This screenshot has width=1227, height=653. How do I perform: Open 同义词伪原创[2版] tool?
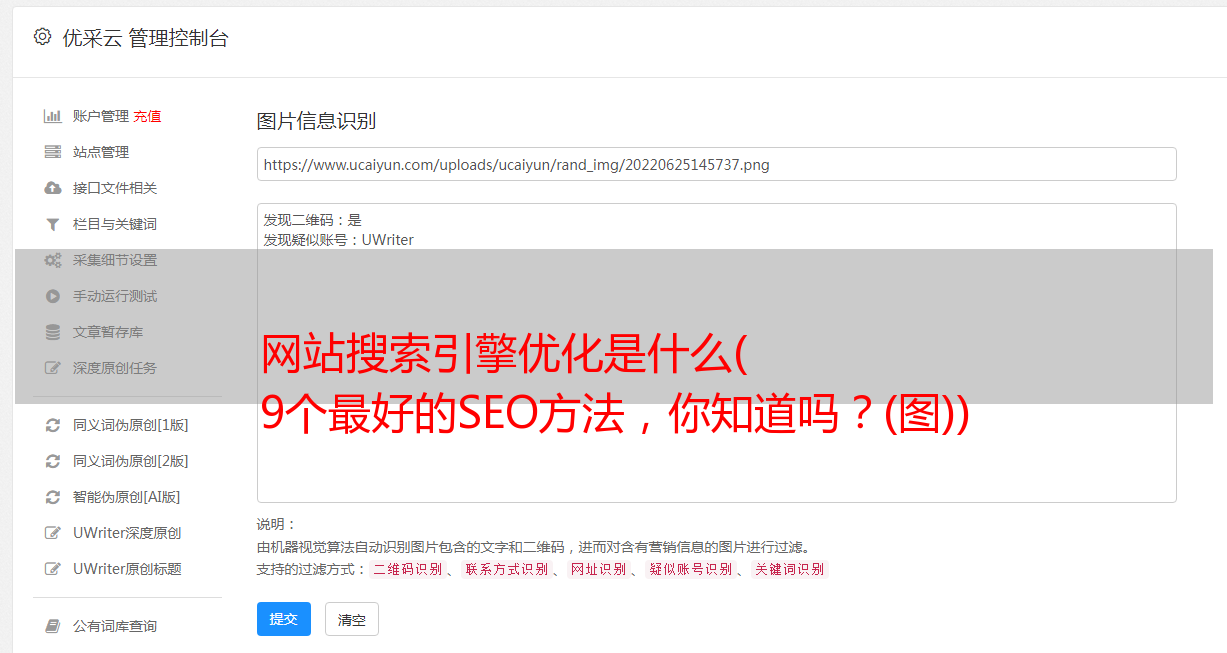pos(130,461)
